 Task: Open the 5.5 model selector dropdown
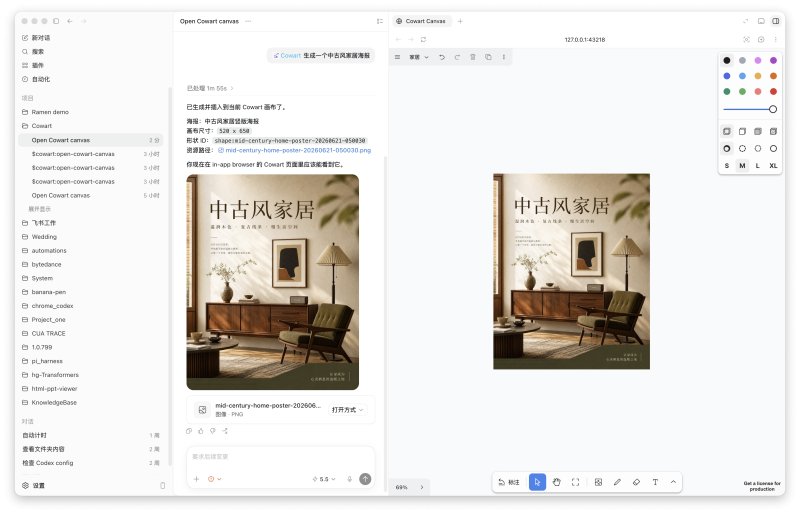click(x=324, y=479)
